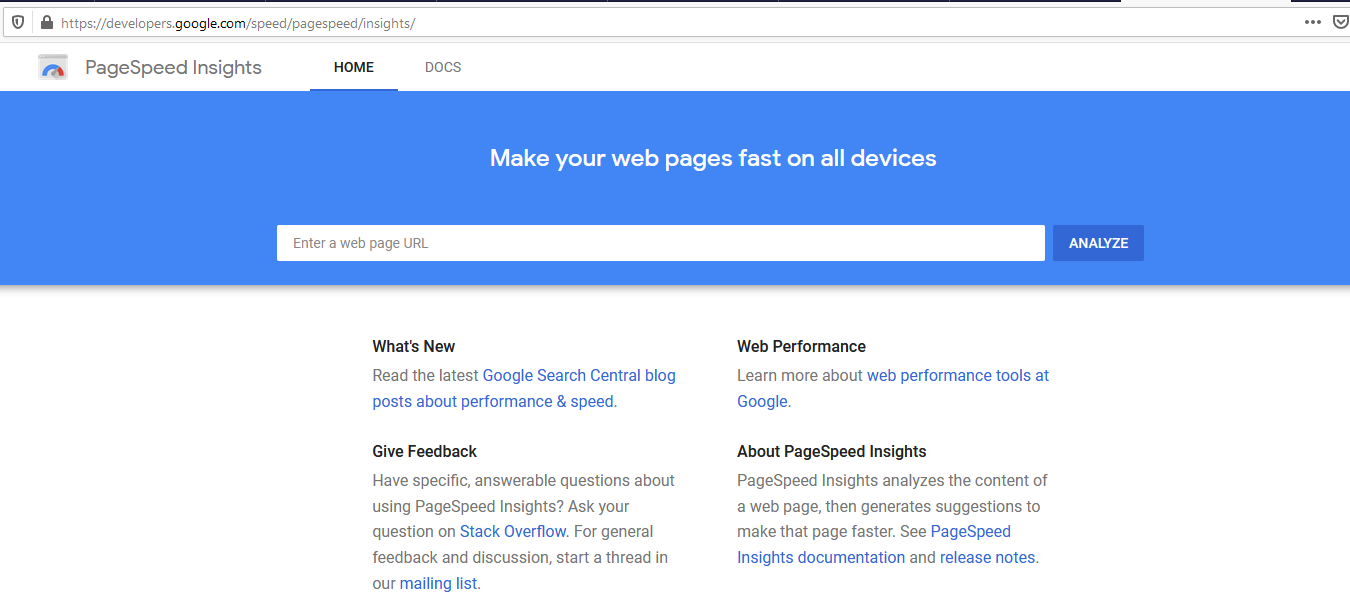Click the About PageSpeed Insights heading

[x=832, y=452]
